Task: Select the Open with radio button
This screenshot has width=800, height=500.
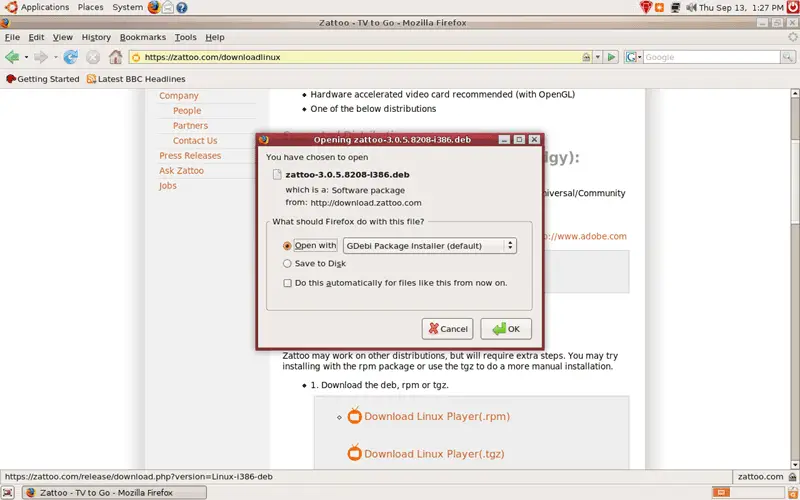Action: click(x=287, y=246)
